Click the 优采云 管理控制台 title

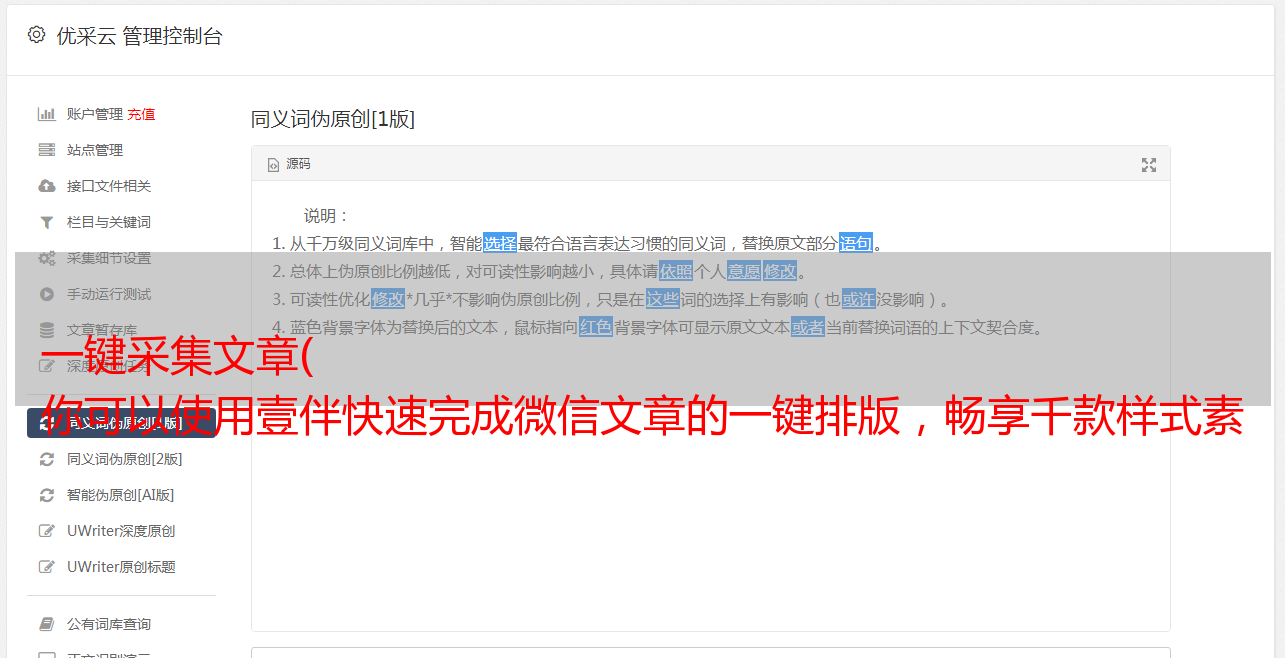coord(139,36)
